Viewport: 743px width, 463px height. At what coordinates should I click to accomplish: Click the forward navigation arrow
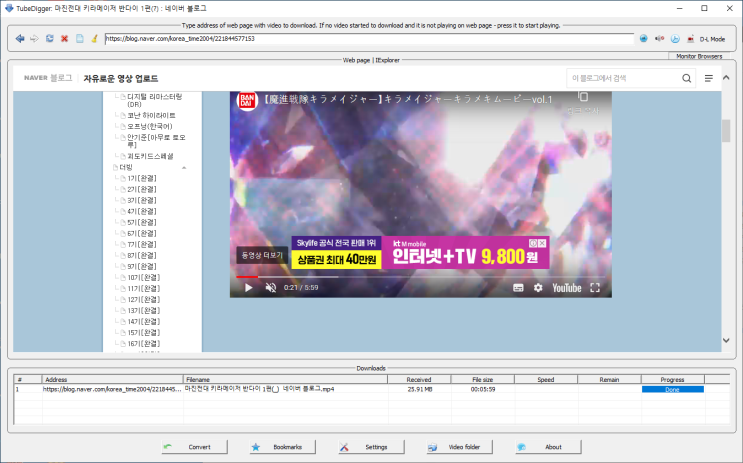(34, 39)
